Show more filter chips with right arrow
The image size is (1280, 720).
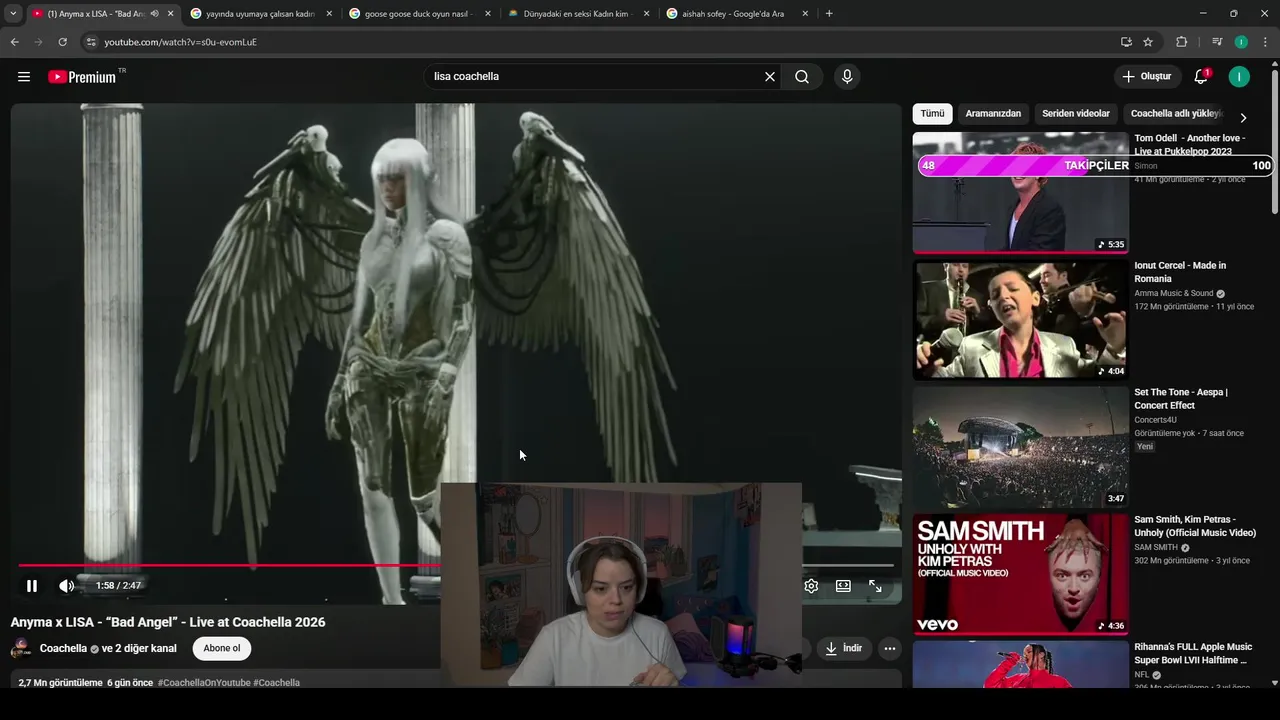(1243, 118)
